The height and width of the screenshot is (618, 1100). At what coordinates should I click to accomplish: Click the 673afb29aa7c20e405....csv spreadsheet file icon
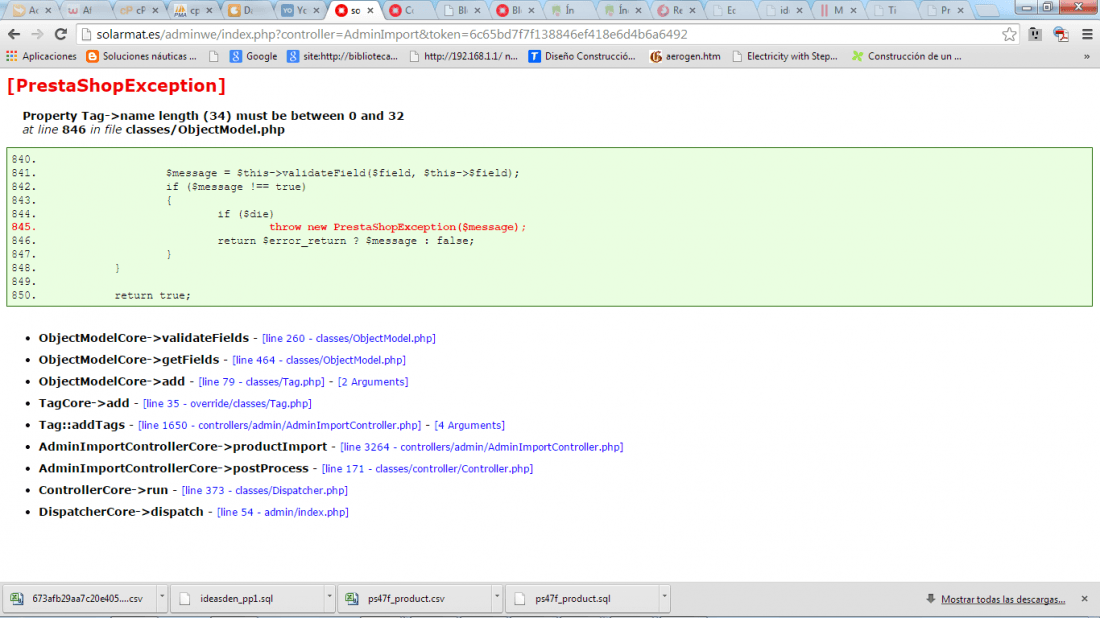click(17, 598)
